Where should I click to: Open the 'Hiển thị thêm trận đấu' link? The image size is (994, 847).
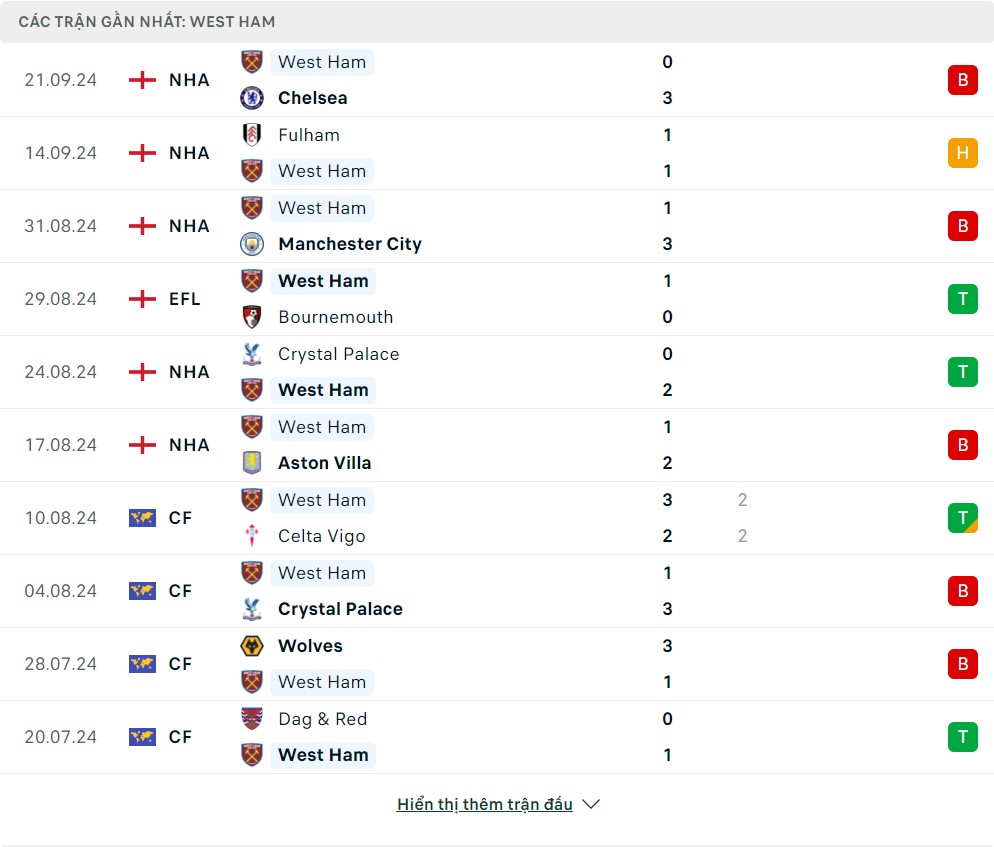(x=484, y=804)
